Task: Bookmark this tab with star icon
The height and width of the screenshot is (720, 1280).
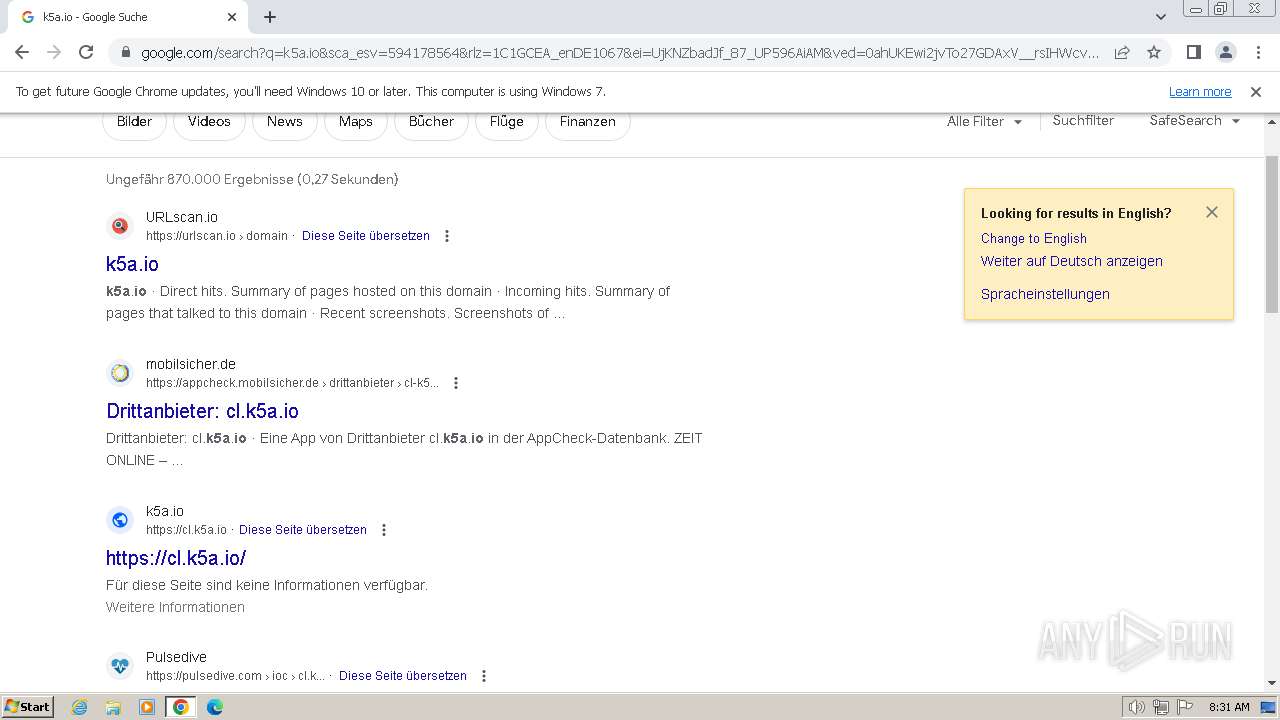Action: (x=1154, y=52)
